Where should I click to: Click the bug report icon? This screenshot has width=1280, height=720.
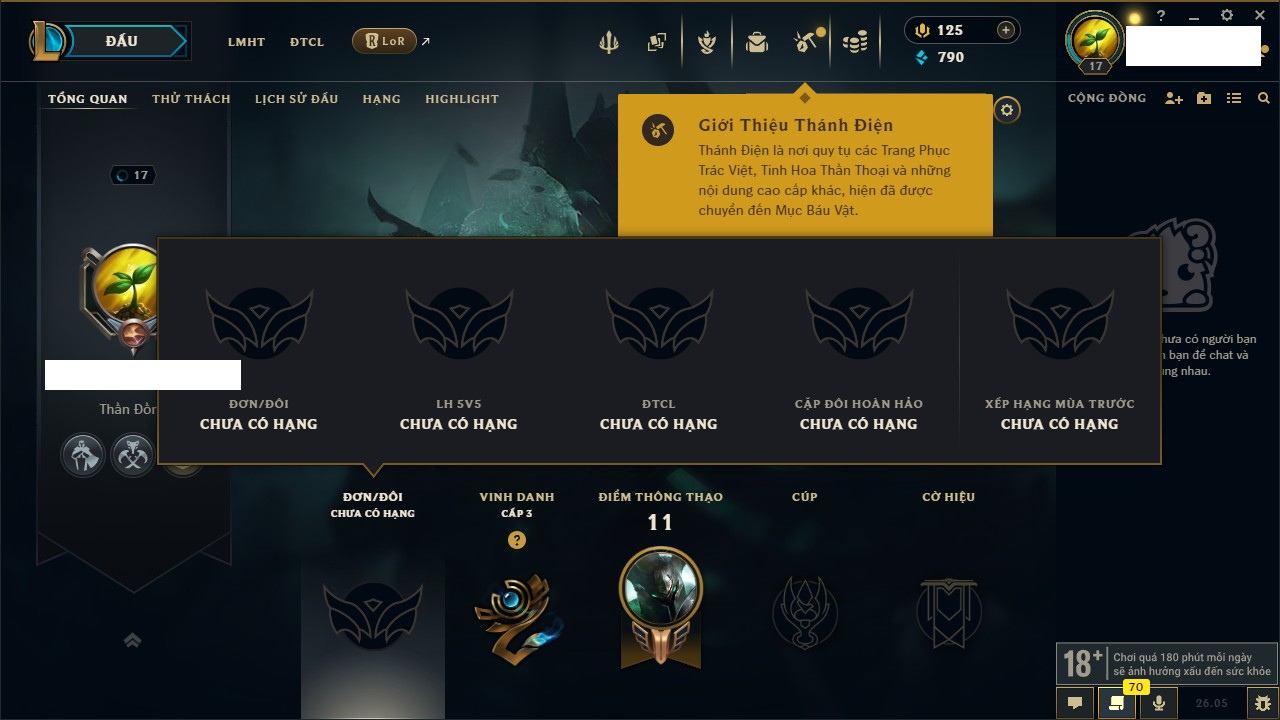click(x=1263, y=703)
